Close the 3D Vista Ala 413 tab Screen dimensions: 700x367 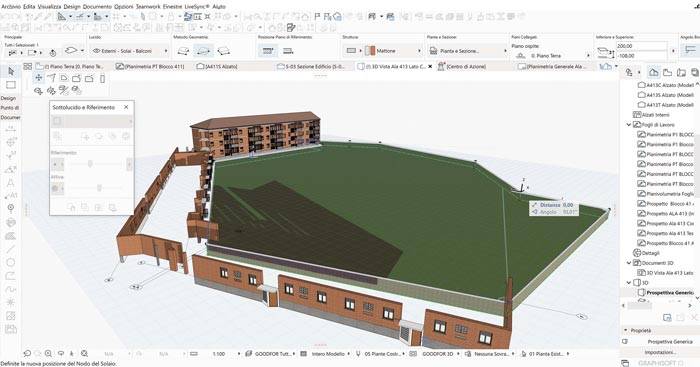pyautogui.click(x=430, y=66)
